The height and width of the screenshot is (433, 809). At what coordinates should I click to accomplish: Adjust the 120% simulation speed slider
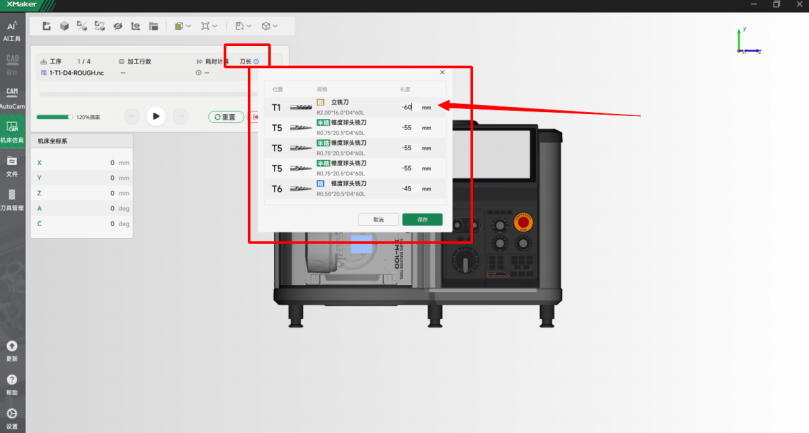(x=55, y=116)
